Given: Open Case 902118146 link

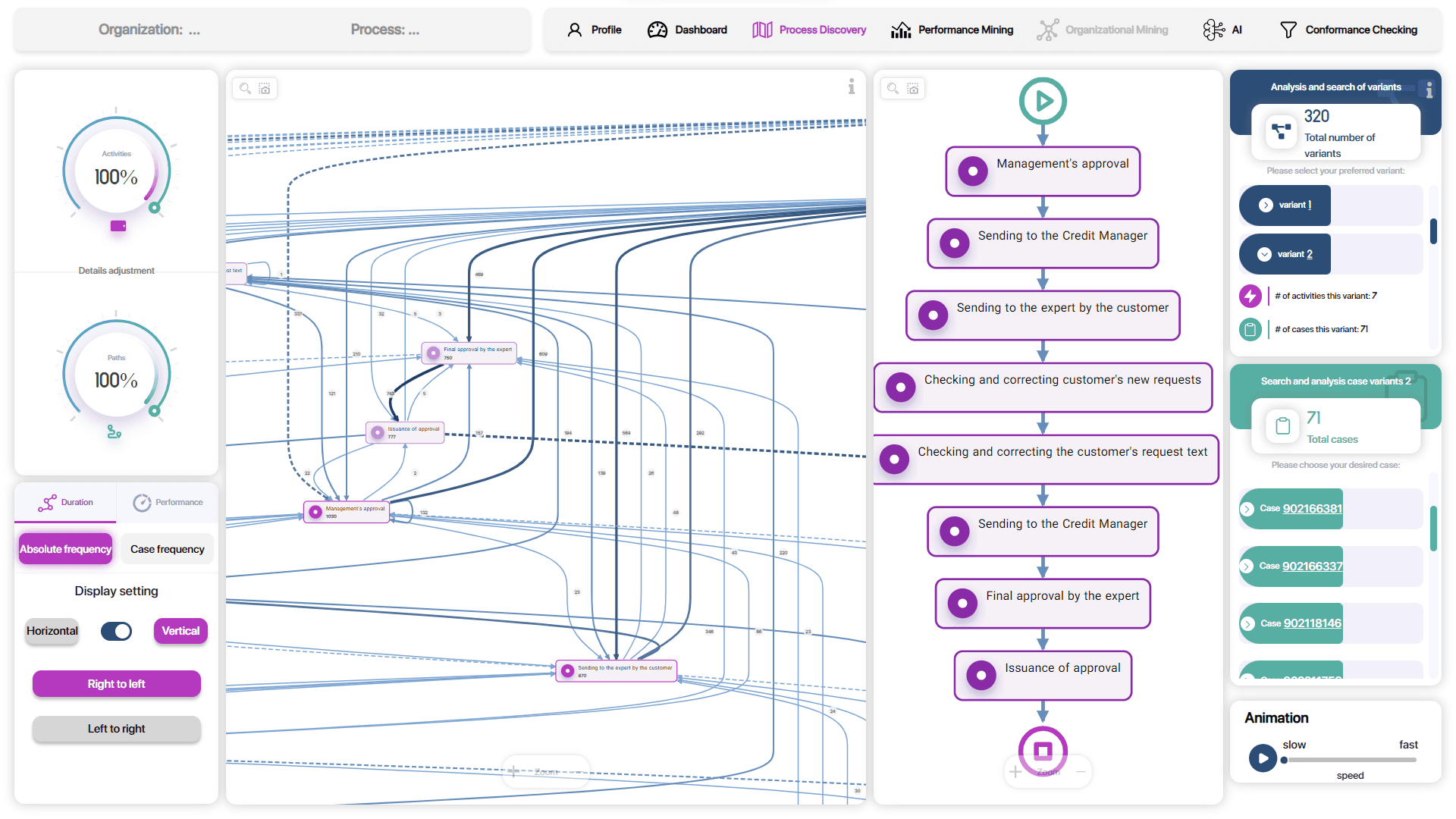Looking at the screenshot, I should coord(1312,623).
